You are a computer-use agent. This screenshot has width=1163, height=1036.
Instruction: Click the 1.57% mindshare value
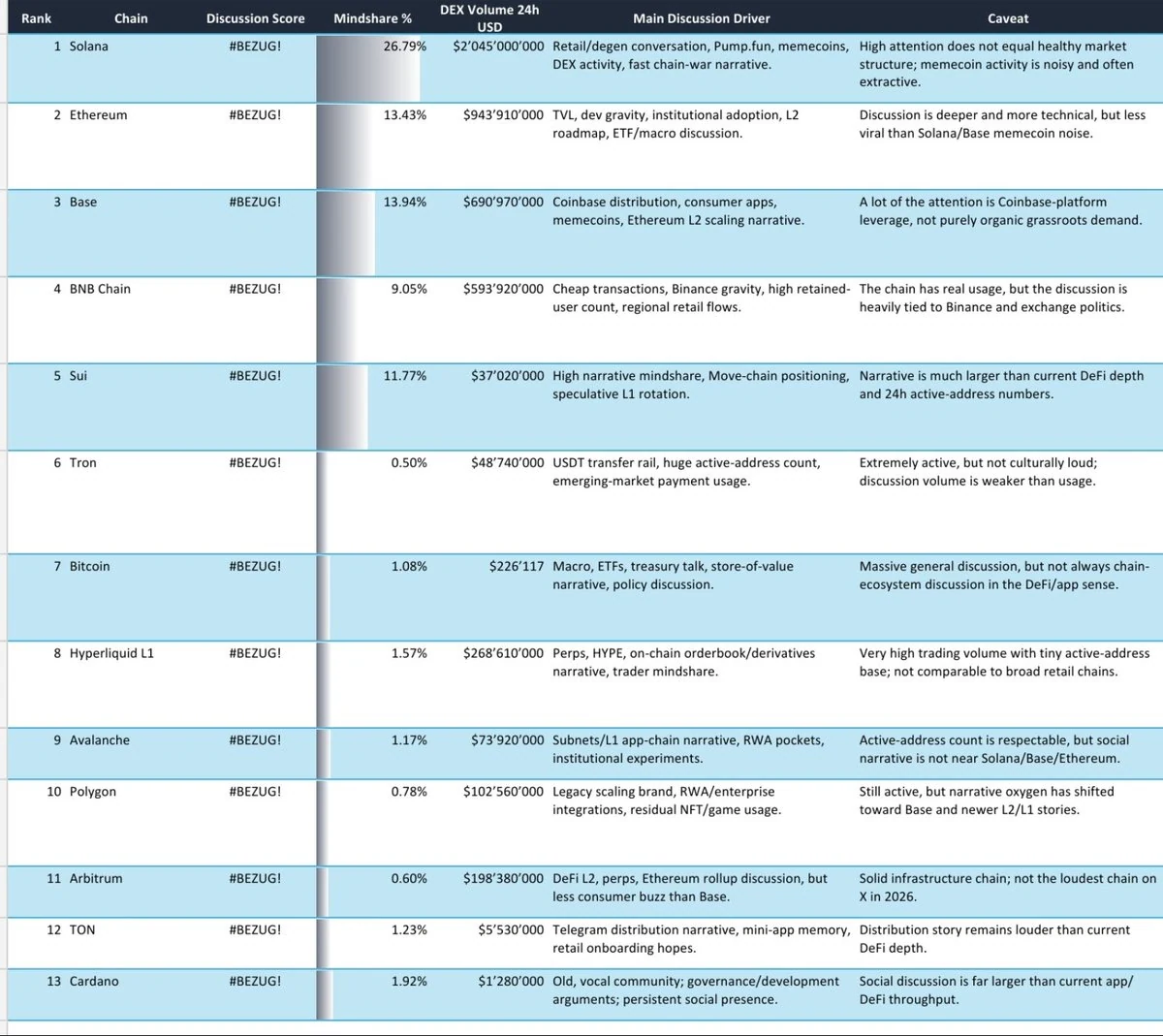click(x=409, y=653)
